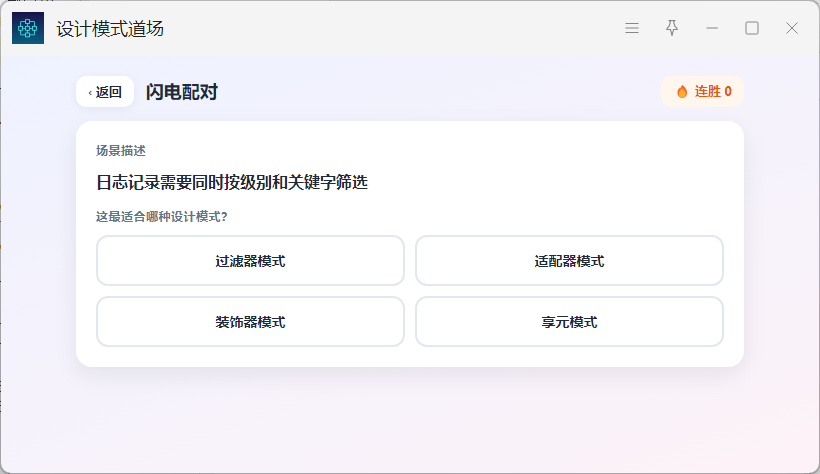The width and height of the screenshot is (820, 474).
Task: Click the 连胜 0 streak counter
Action: click(703, 92)
